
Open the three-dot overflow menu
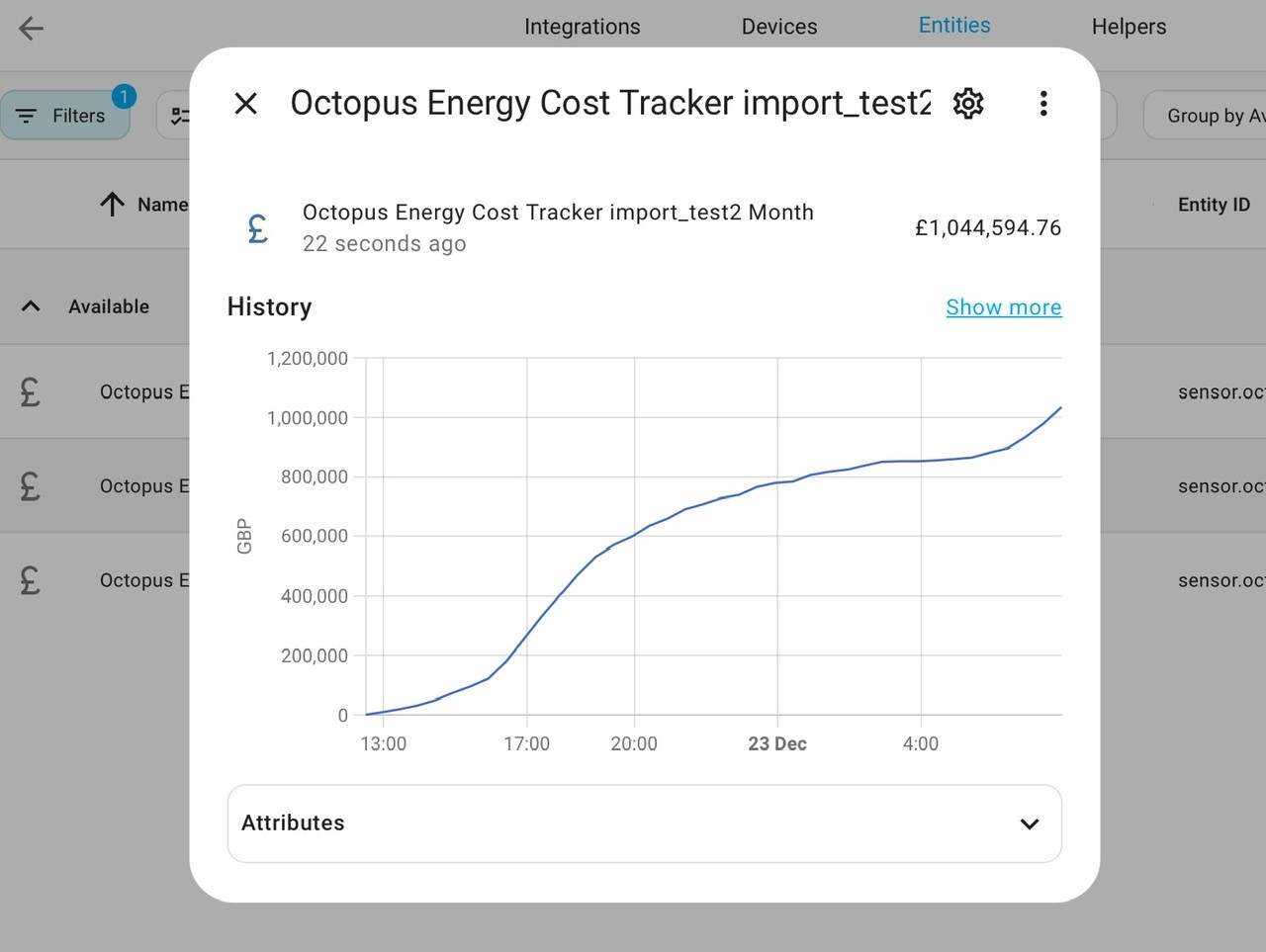click(x=1043, y=103)
